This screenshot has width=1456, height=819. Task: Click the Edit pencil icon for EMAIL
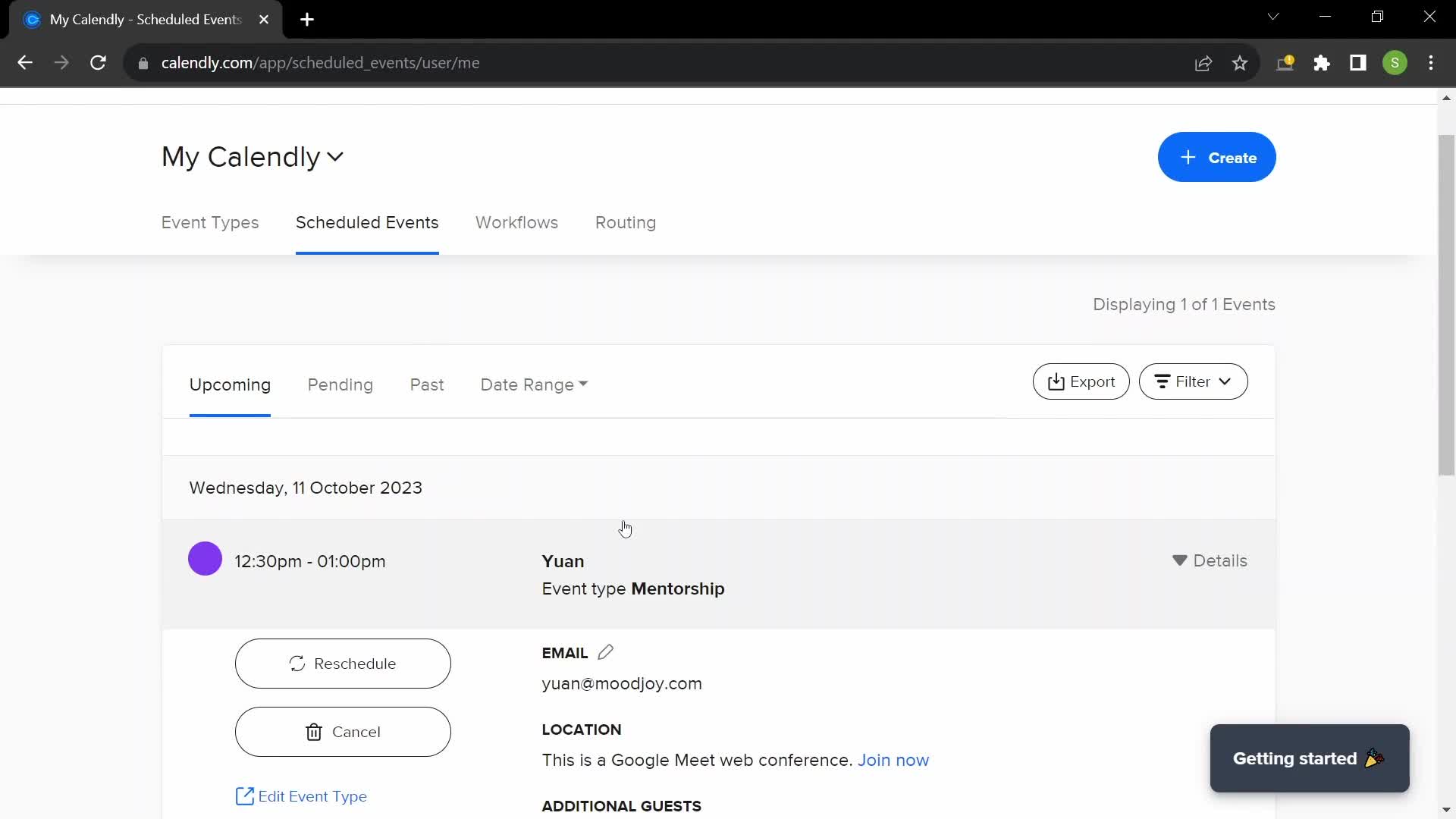click(606, 652)
